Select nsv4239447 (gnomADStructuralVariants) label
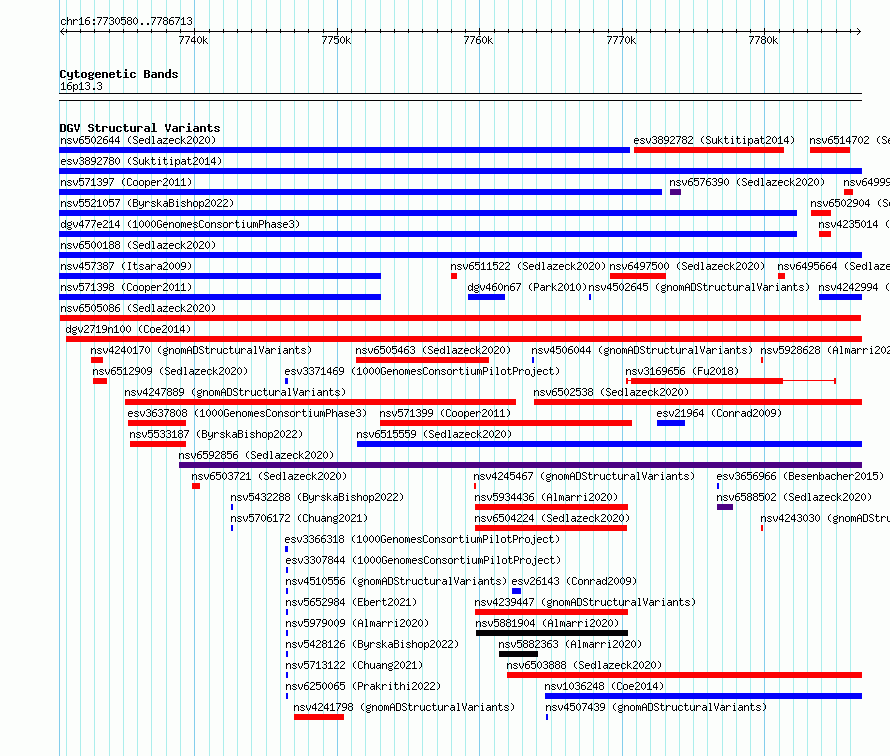This screenshot has height=756, width=890. (x=585, y=602)
